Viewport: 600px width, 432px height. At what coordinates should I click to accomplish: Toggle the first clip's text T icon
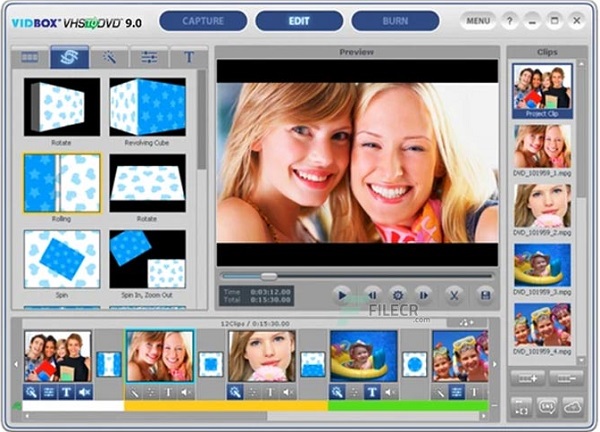click(x=67, y=392)
